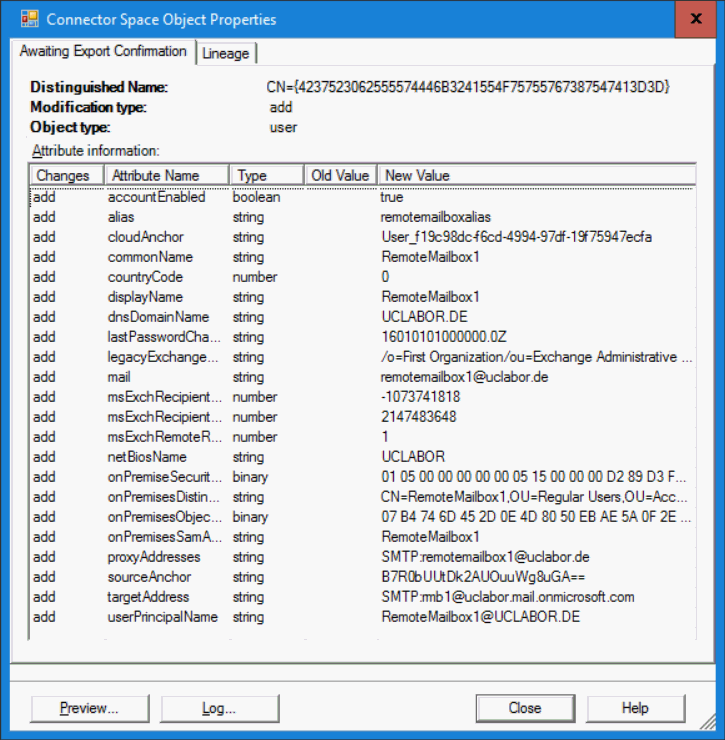Click the value remotemailboxalias
The width and height of the screenshot is (725, 740).
436,217
